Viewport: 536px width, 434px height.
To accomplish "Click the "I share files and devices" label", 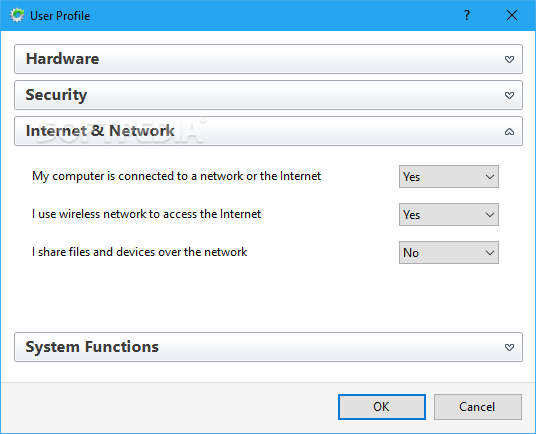I will pos(139,252).
